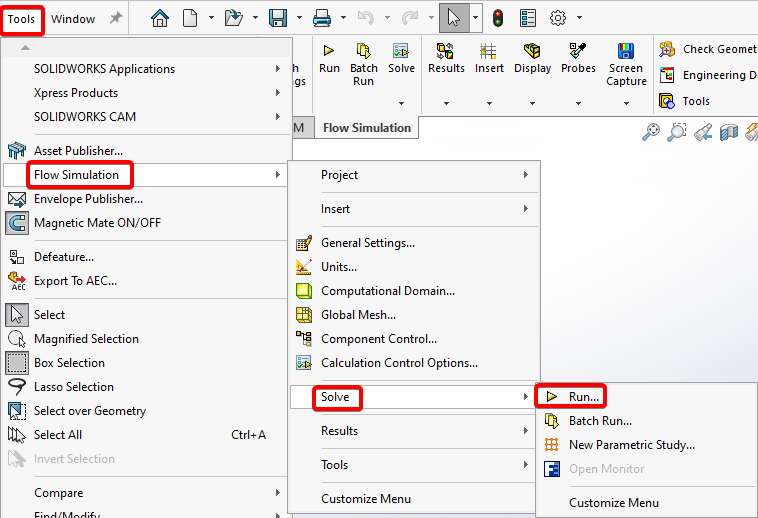Click the File Properties list icon
758x518 pixels.
(527, 18)
